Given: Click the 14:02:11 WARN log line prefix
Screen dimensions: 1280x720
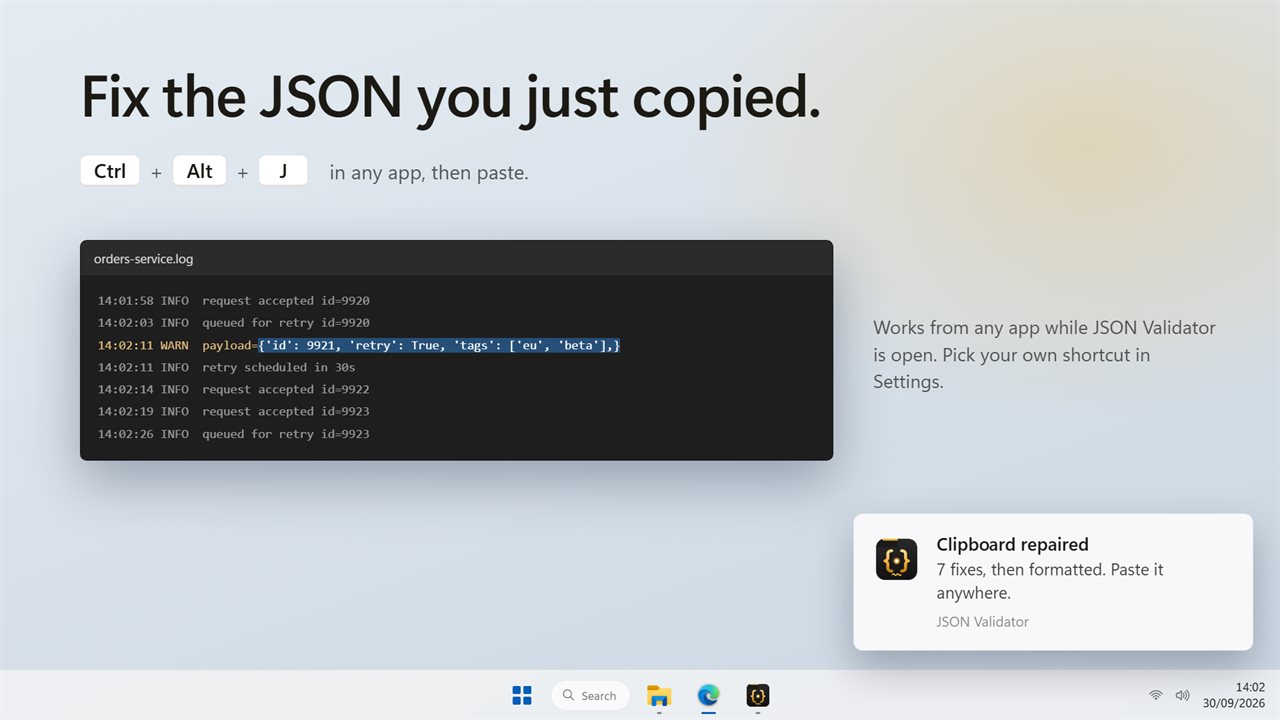Looking at the screenshot, I should pos(143,345).
